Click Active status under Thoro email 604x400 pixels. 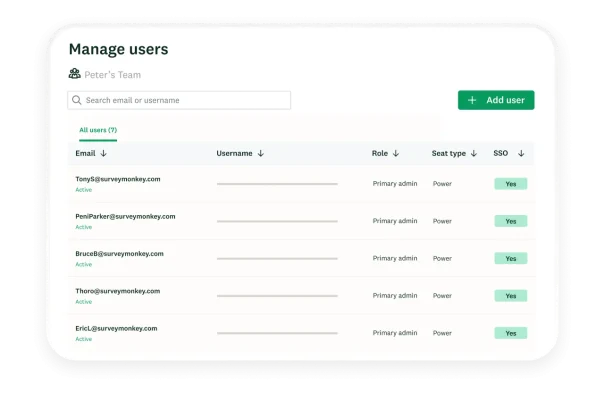(84, 302)
